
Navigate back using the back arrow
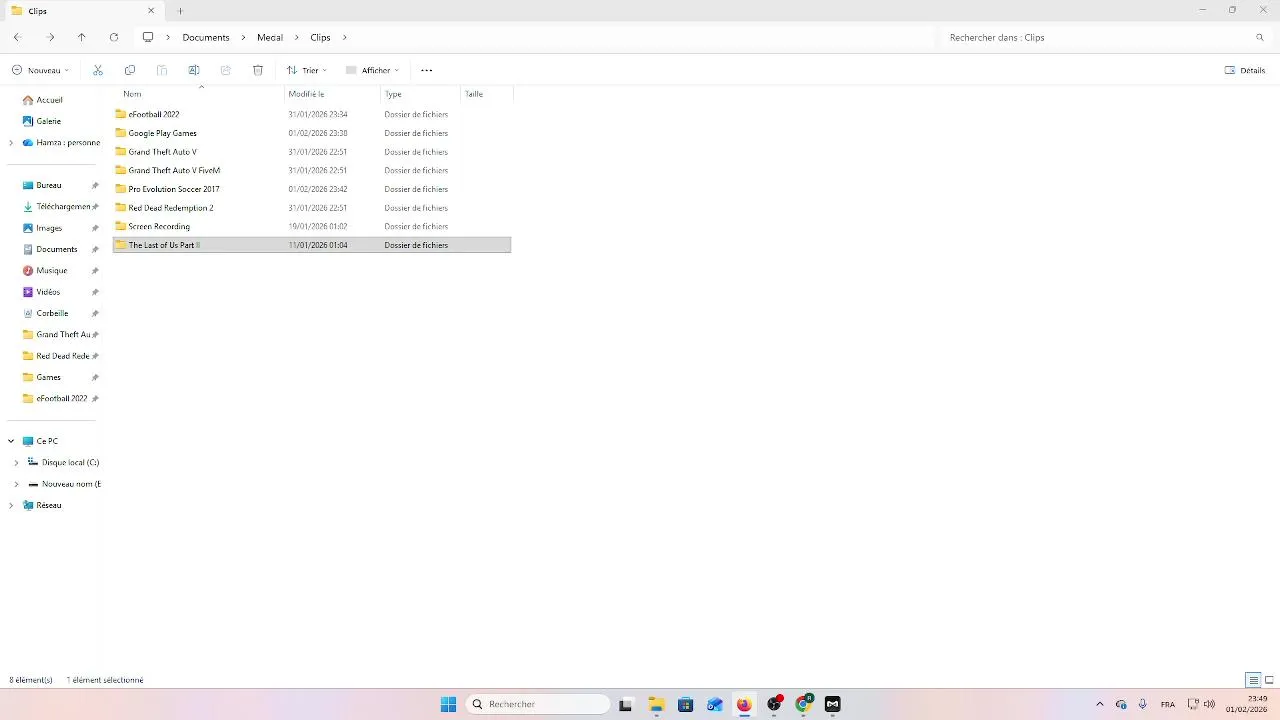(x=18, y=37)
